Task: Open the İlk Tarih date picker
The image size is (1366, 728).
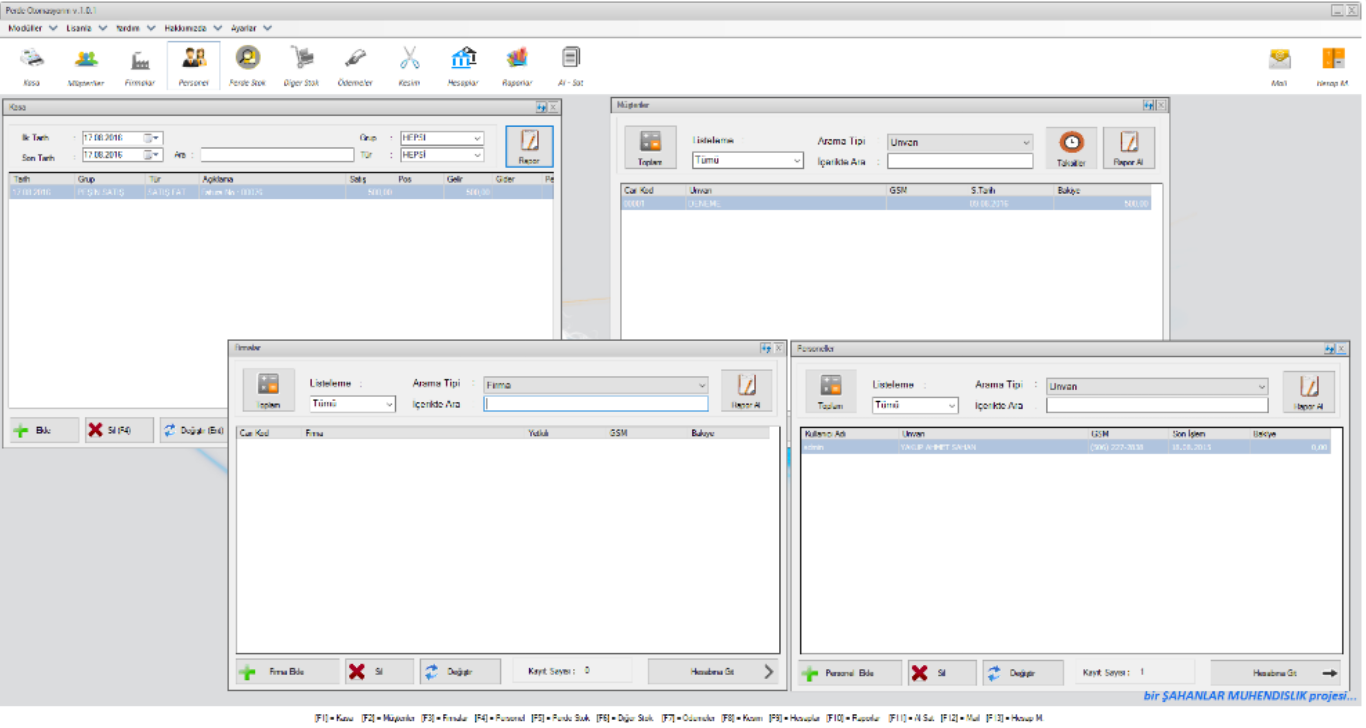Action: pyautogui.click(x=155, y=138)
